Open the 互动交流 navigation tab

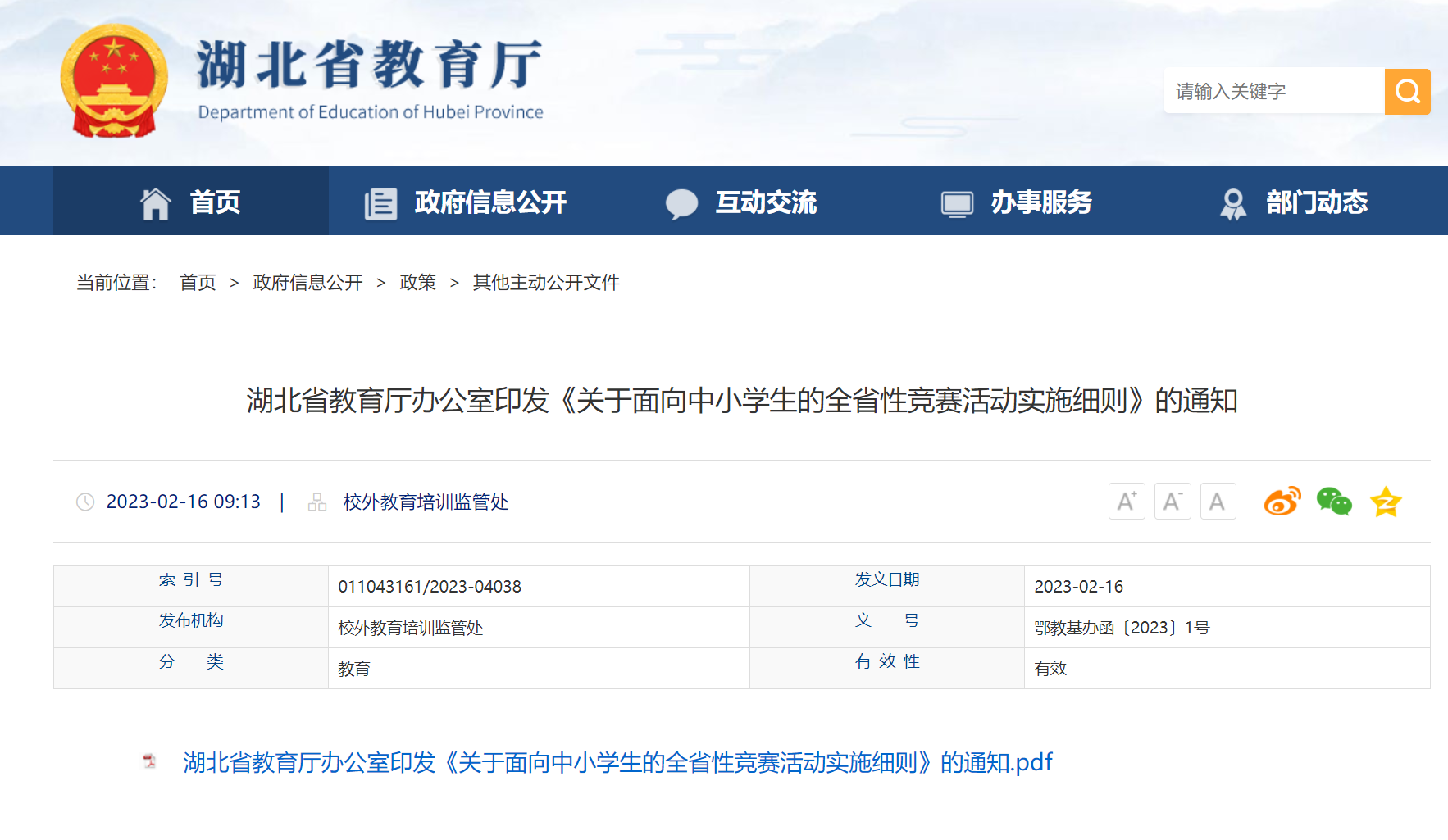pos(741,201)
